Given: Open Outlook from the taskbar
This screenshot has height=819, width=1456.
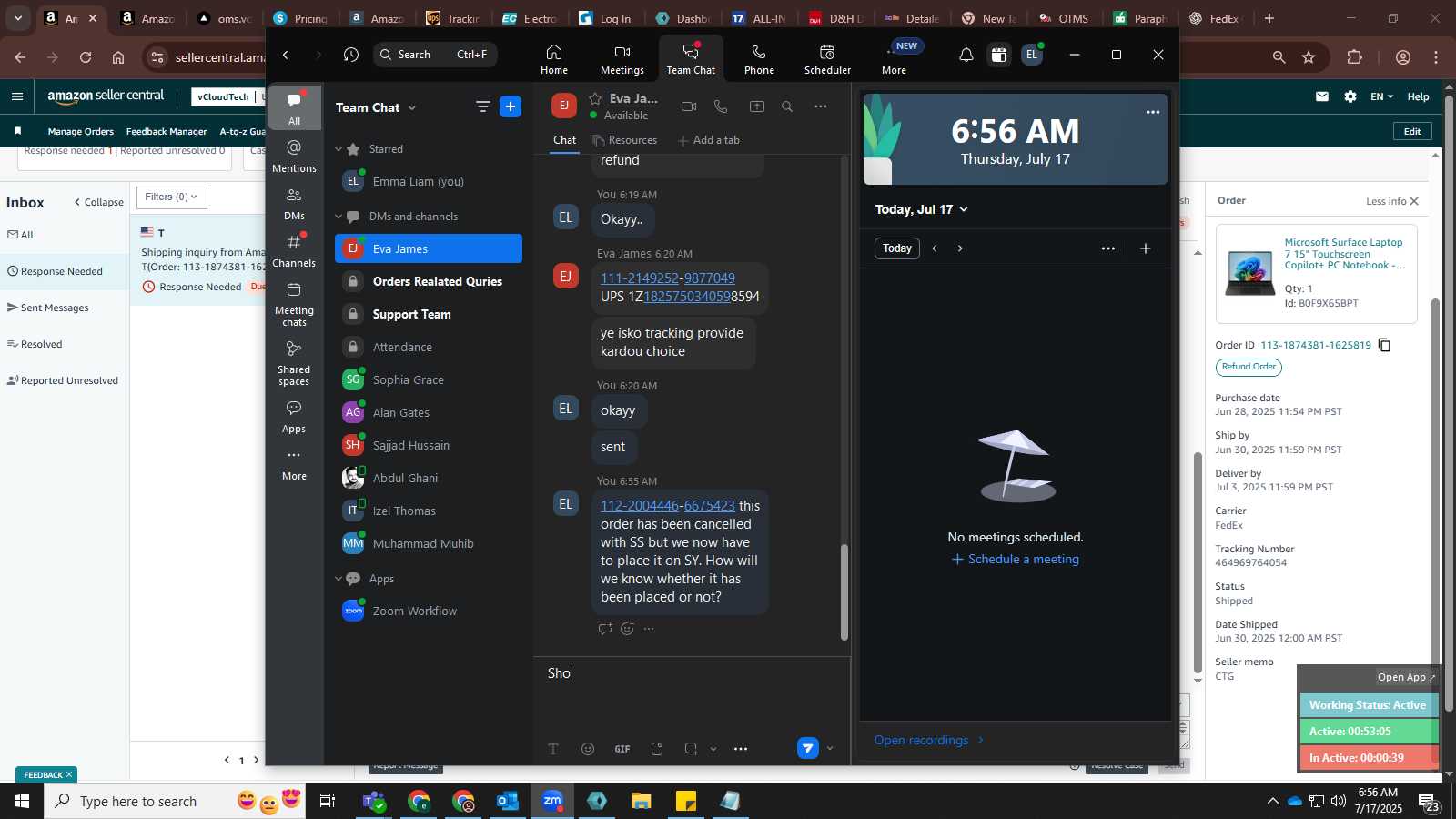Looking at the screenshot, I should point(507,801).
